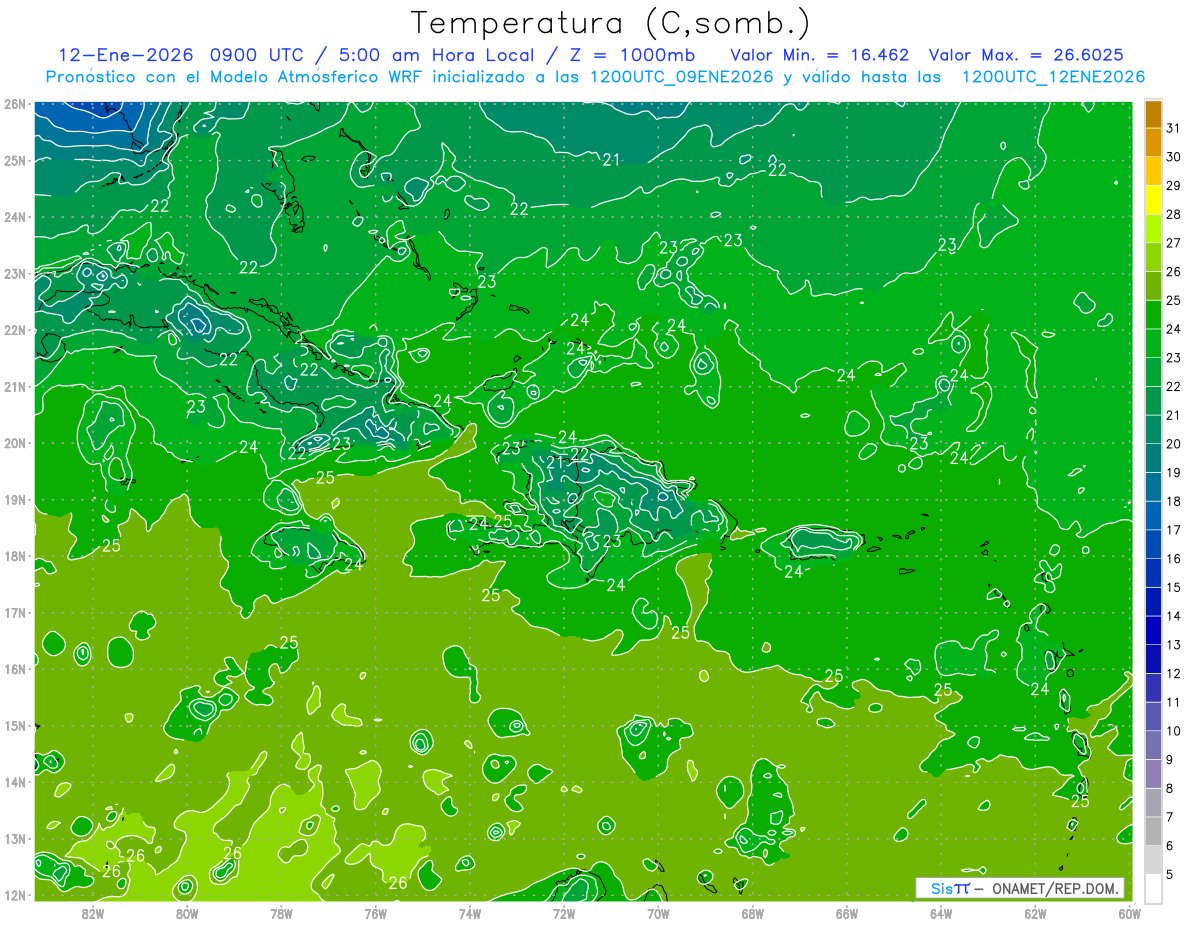Pick the lime swatch between 27 and 28
The height and width of the screenshot is (927, 1200).
(x=1154, y=229)
